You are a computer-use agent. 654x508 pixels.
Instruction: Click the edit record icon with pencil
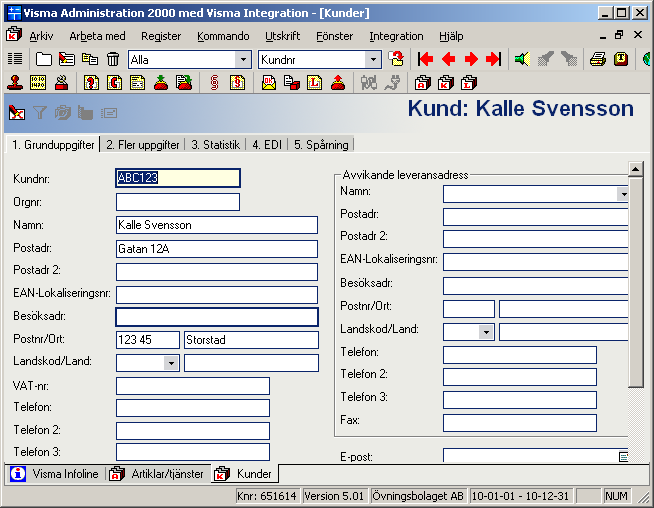point(67,59)
